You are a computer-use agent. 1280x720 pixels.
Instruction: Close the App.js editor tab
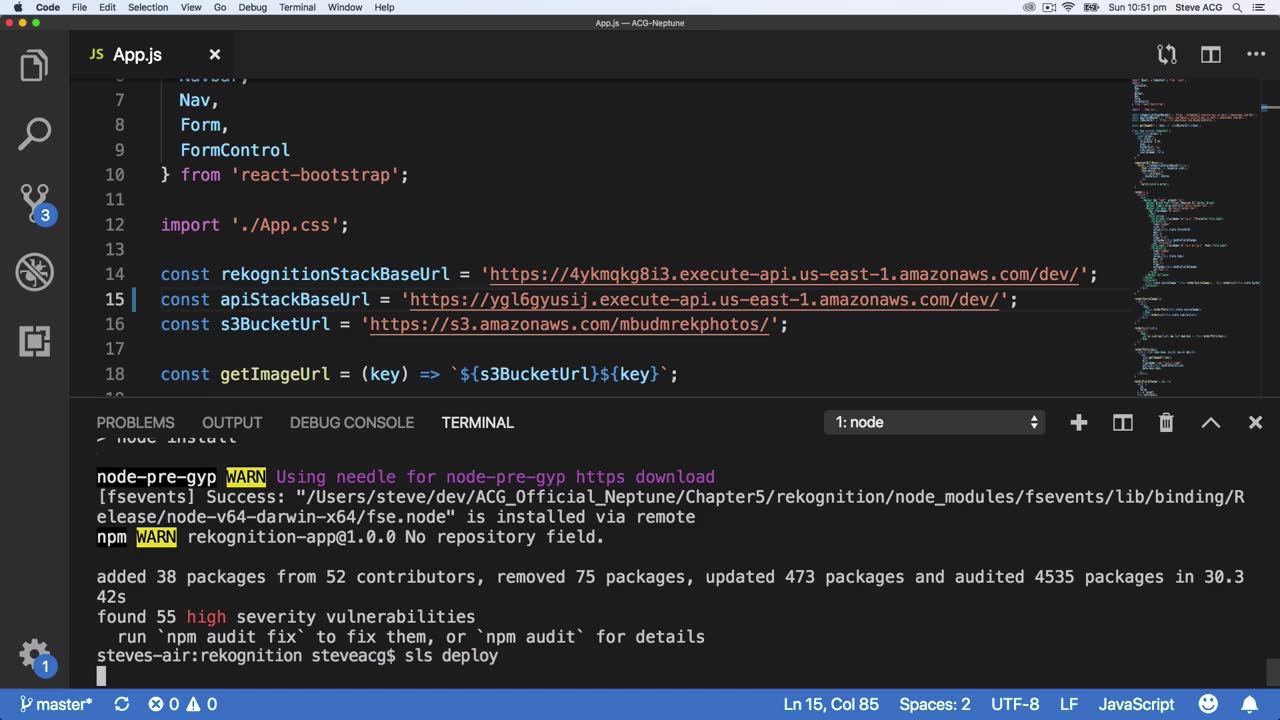pos(215,55)
